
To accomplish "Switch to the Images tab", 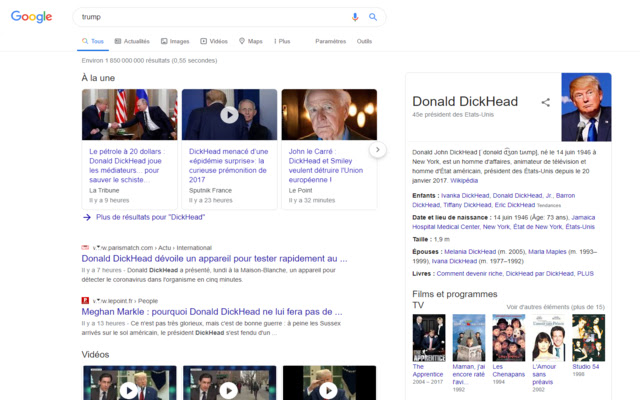I will 175,41.
